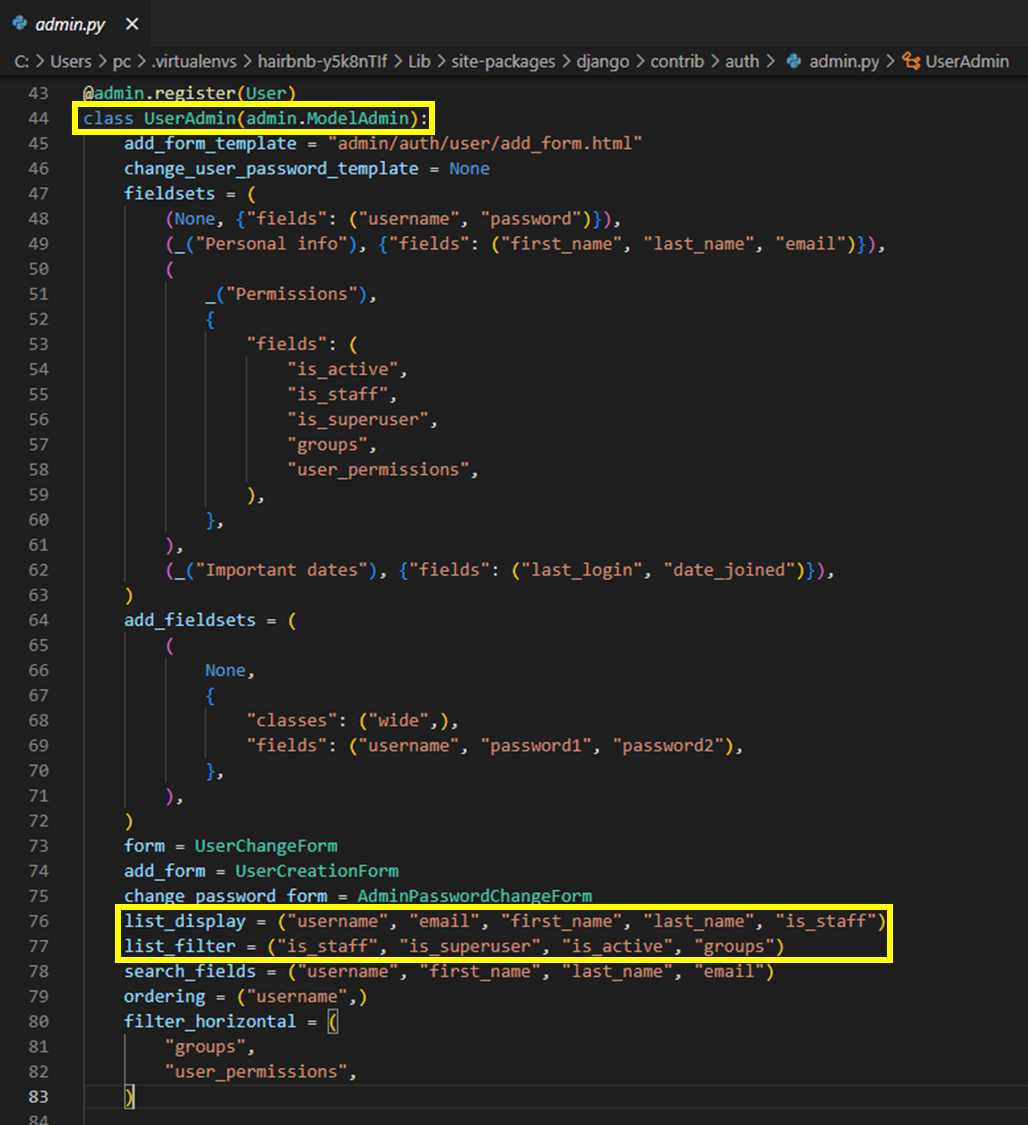Click the UserCreationForm class reference
This screenshot has height=1125, width=1028.
point(317,872)
